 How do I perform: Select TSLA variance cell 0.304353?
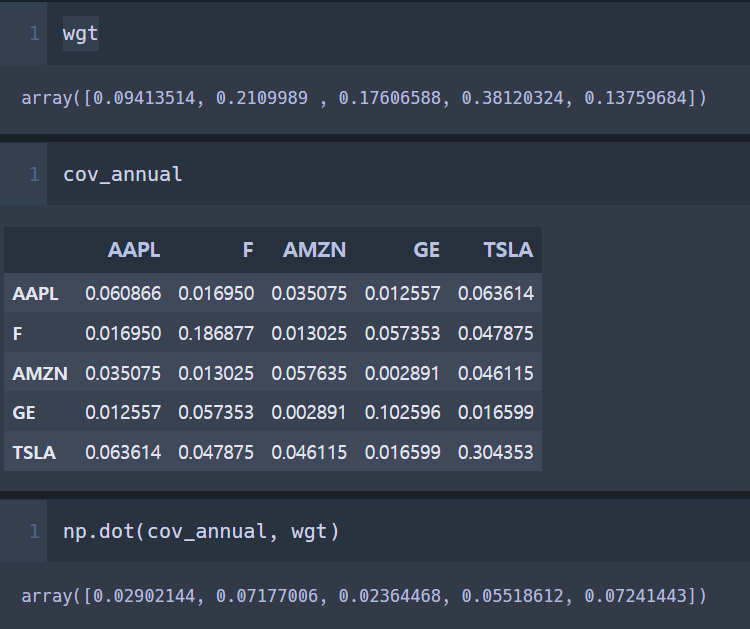496,452
